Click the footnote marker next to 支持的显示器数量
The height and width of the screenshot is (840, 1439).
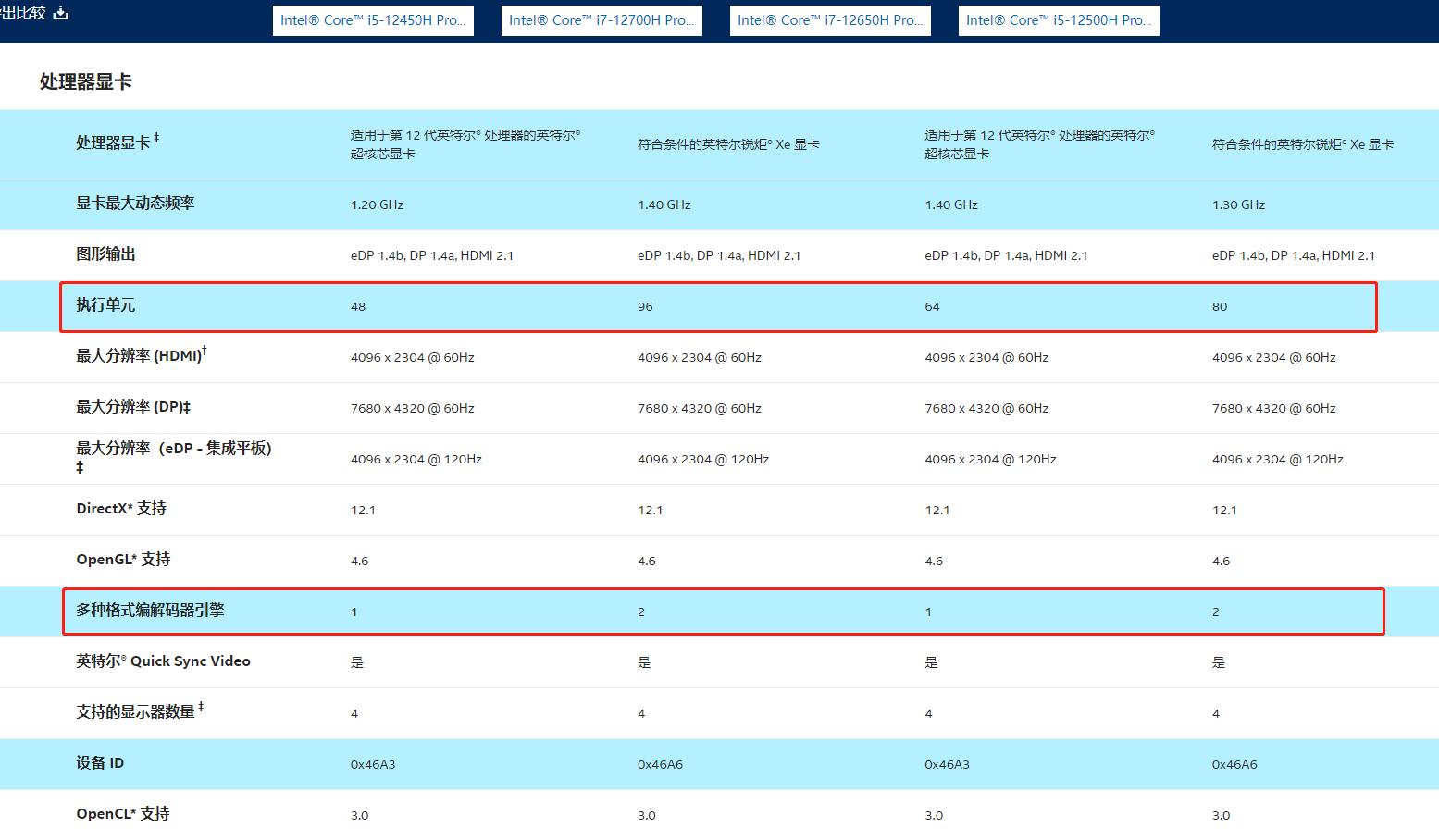[x=203, y=706]
